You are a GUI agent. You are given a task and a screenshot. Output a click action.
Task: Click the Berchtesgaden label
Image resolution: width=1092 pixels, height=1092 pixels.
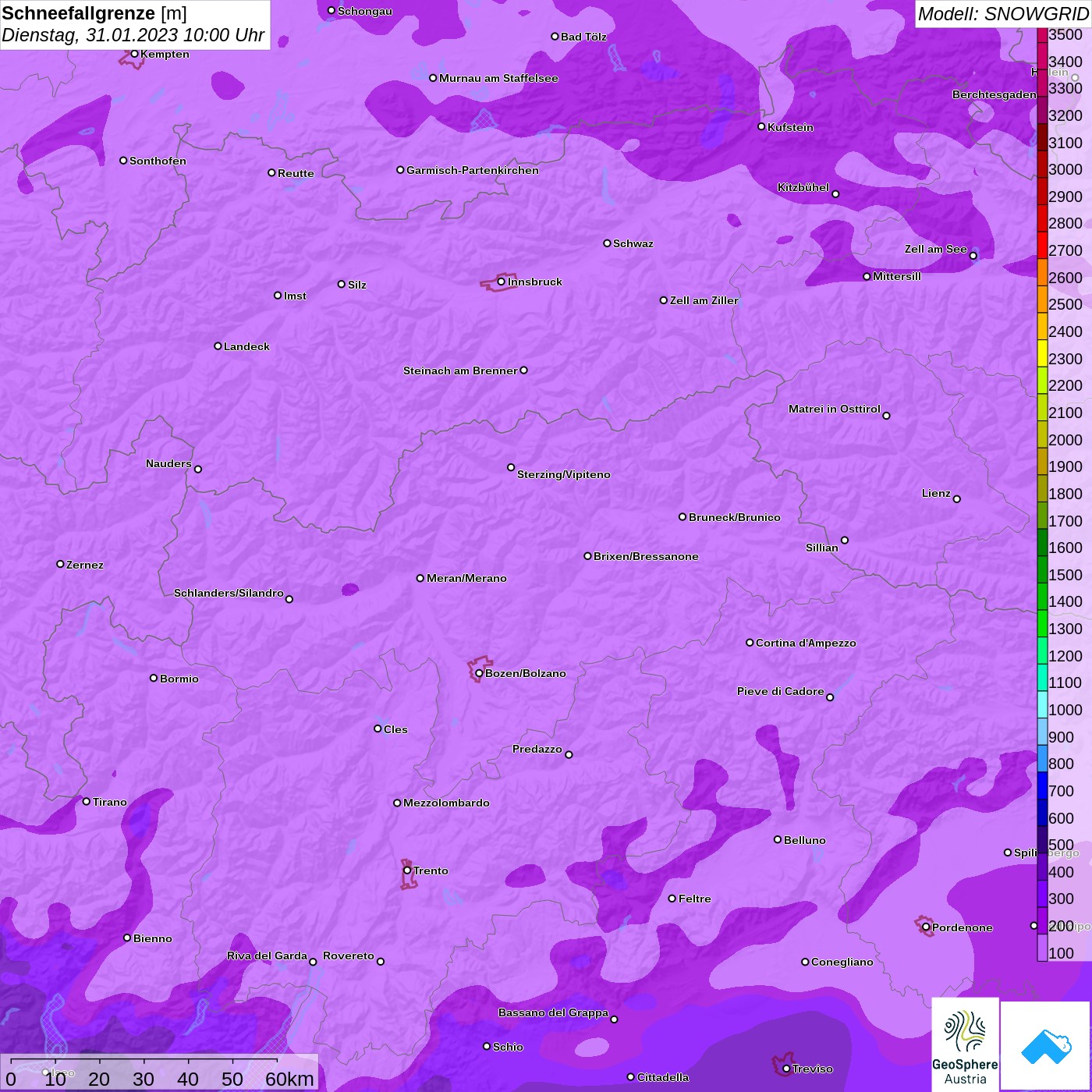(x=994, y=94)
